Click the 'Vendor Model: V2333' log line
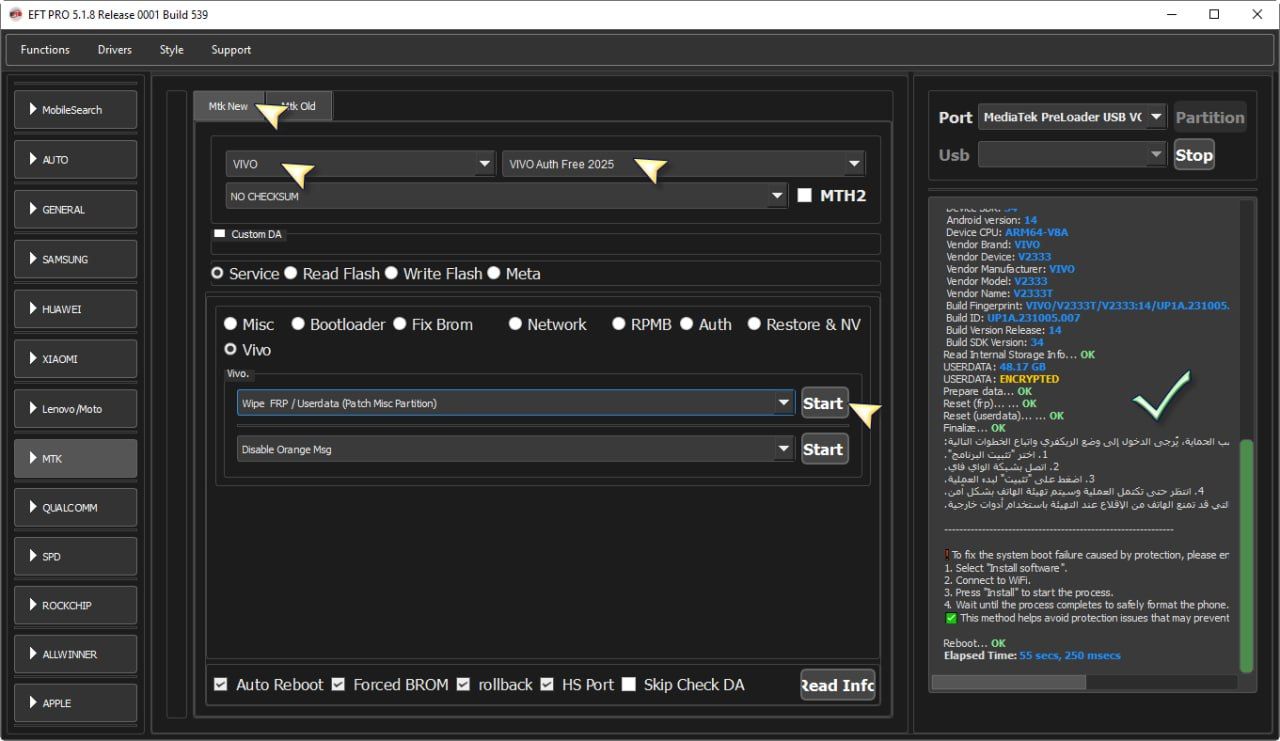The width and height of the screenshot is (1280, 741). click(996, 281)
